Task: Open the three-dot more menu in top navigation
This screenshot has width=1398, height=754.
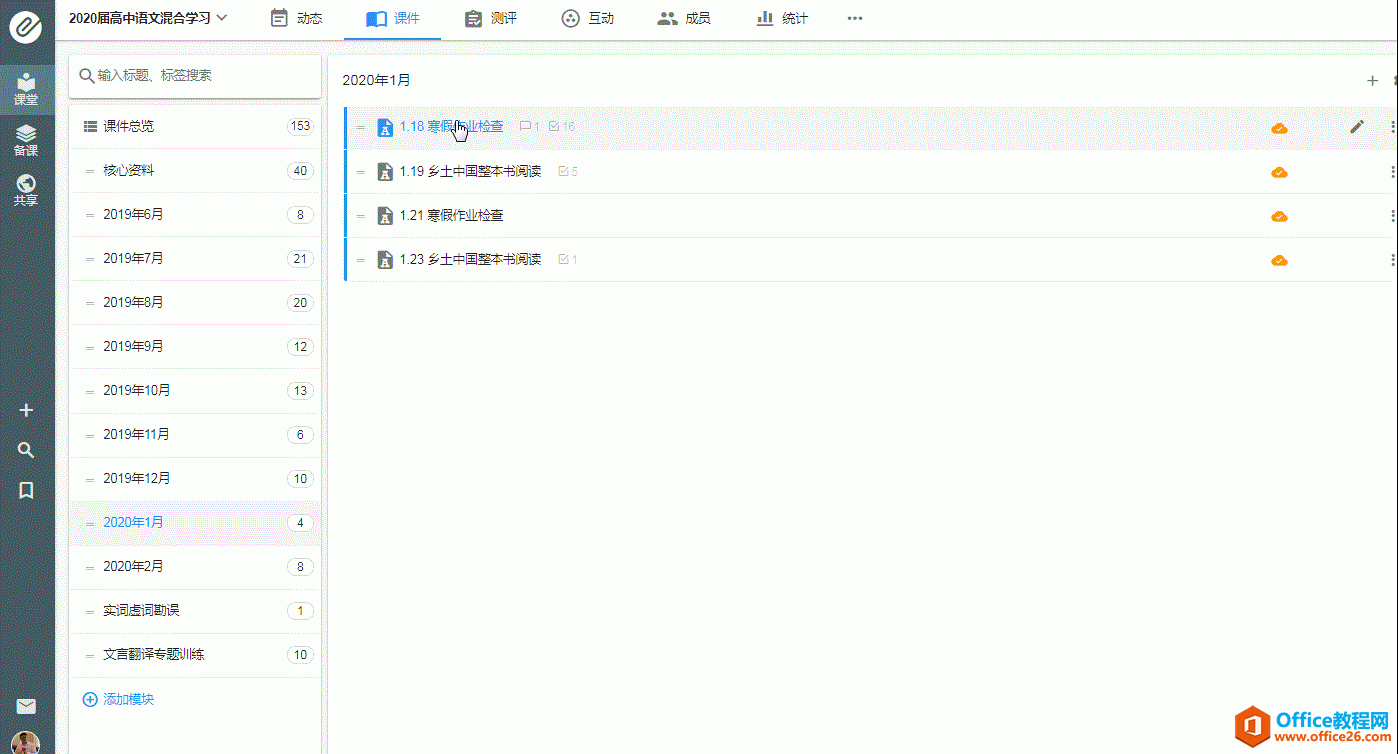Action: point(854,18)
